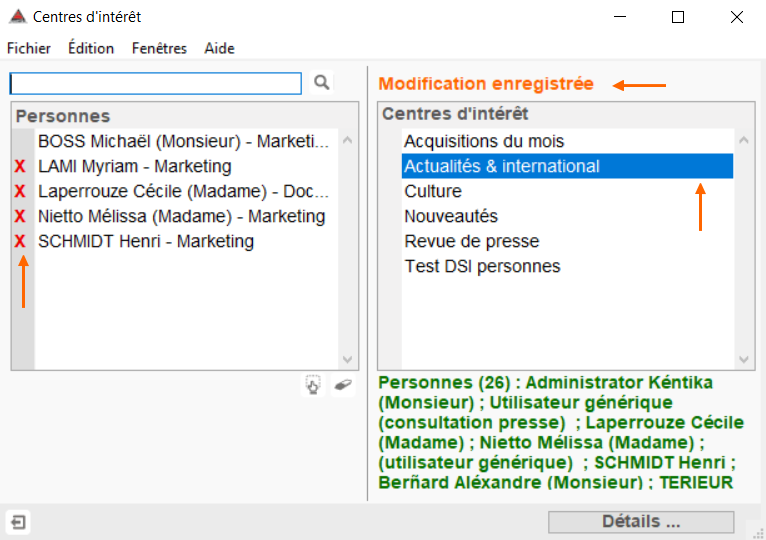Screen dimensions: 766x540
Task: Click the Personnes list scroll-down arrow
Action: pyautogui.click(x=348, y=360)
